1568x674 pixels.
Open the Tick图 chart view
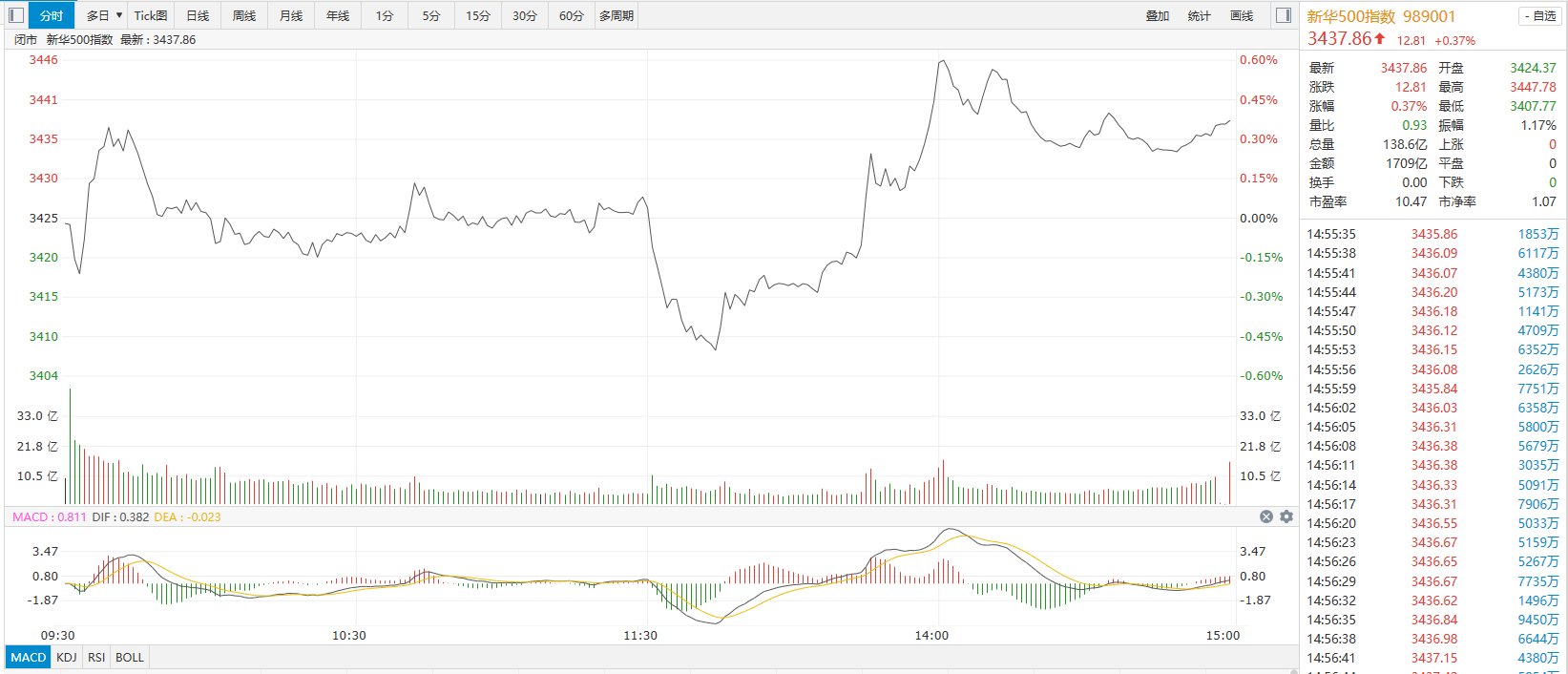click(x=151, y=15)
